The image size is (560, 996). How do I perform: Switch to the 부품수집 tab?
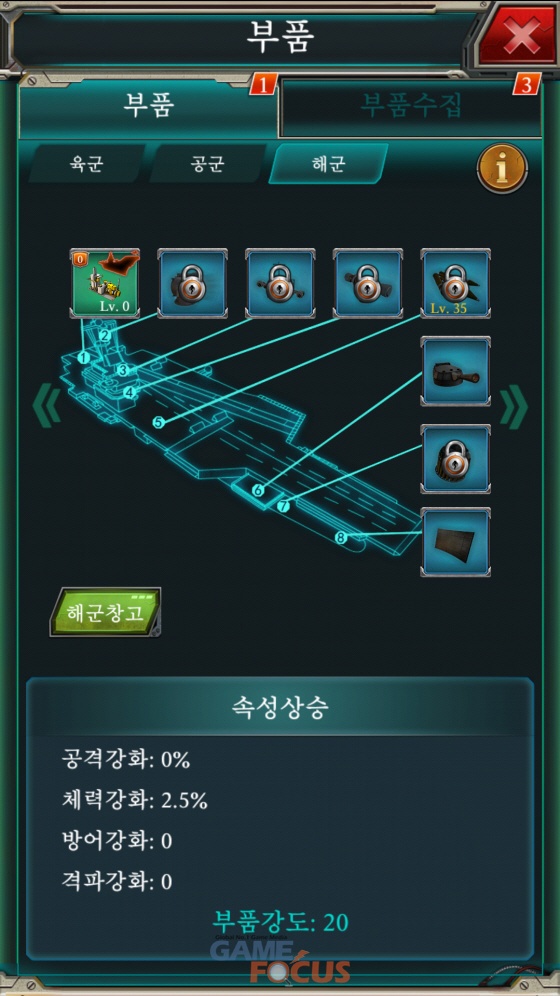(410, 105)
